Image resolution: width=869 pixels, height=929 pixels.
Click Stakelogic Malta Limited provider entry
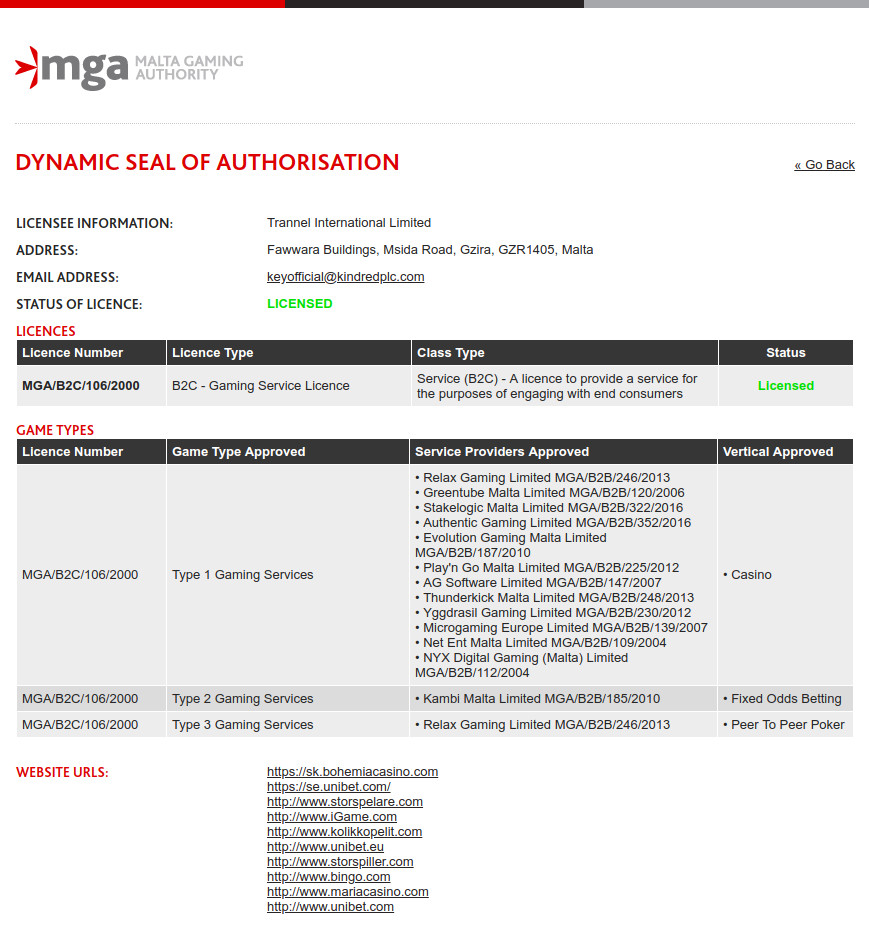[x=549, y=508]
